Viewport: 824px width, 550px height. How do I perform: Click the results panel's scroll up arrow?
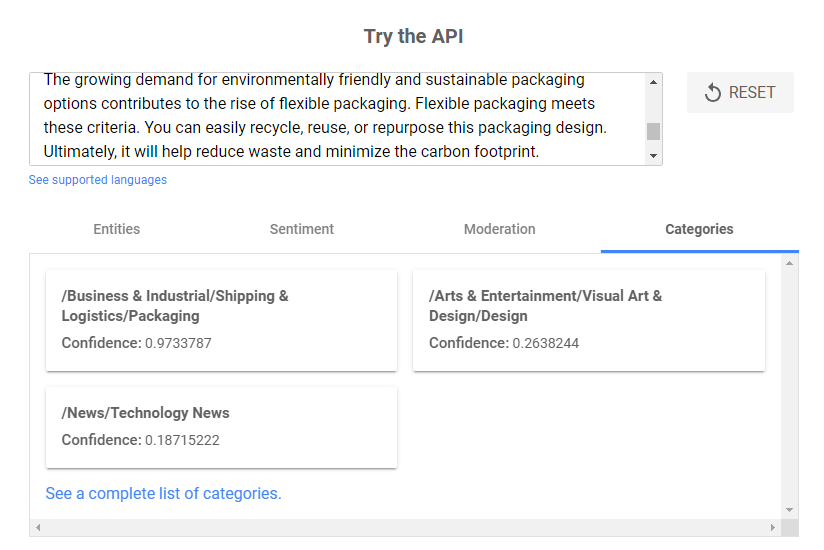[789, 263]
